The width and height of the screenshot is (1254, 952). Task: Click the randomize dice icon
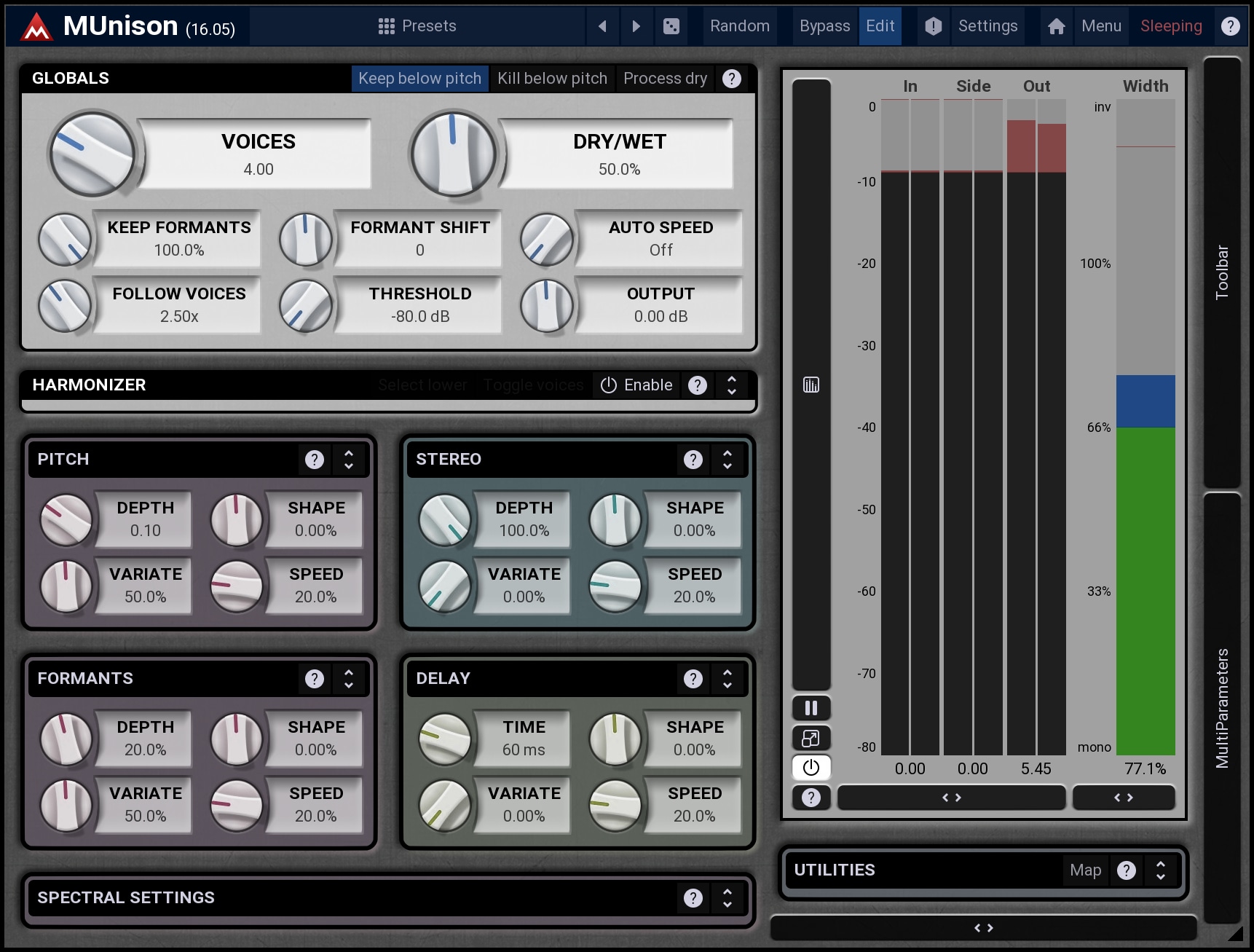click(x=671, y=26)
